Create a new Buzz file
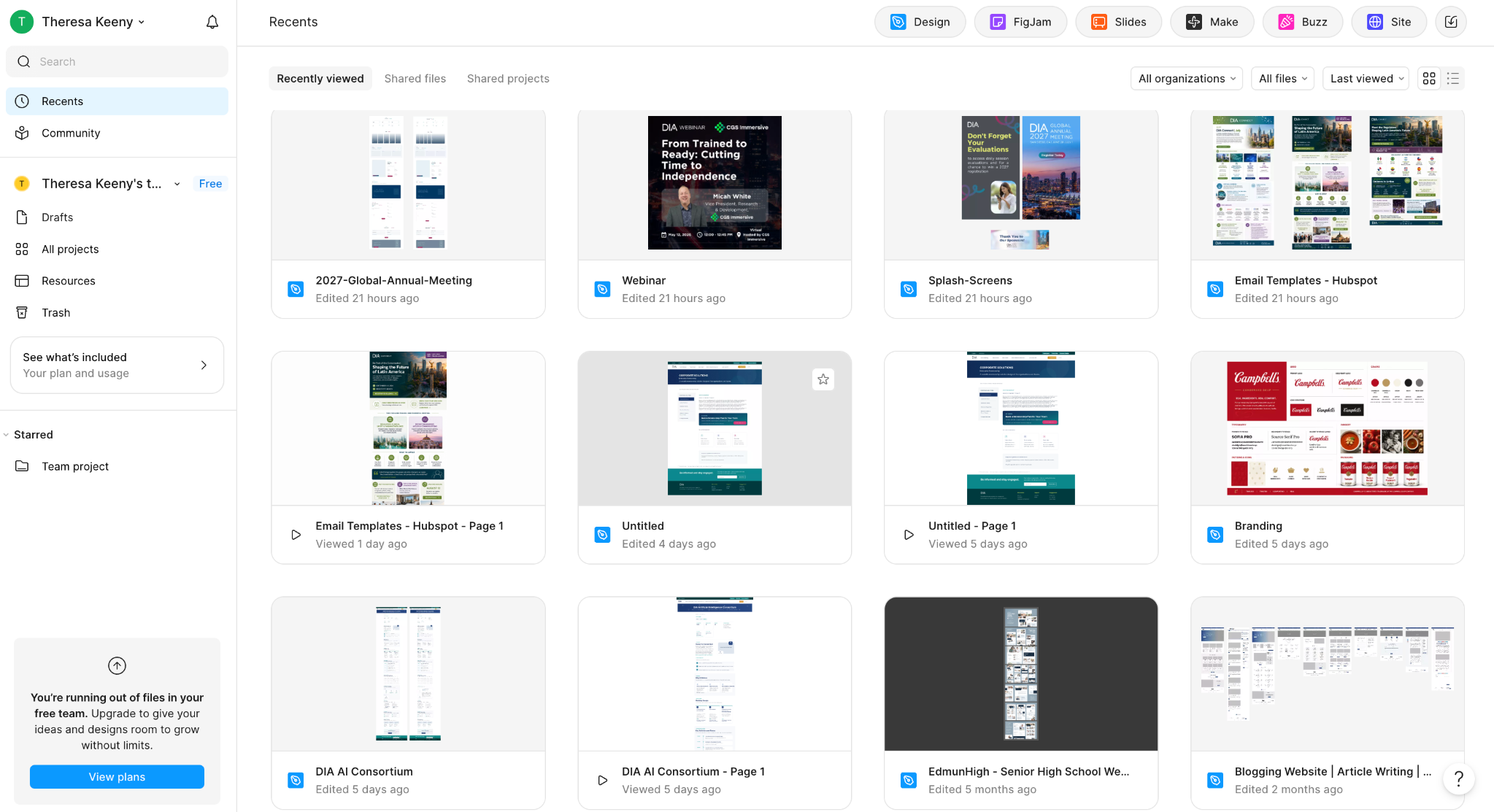The image size is (1494, 812). pos(1302,22)
